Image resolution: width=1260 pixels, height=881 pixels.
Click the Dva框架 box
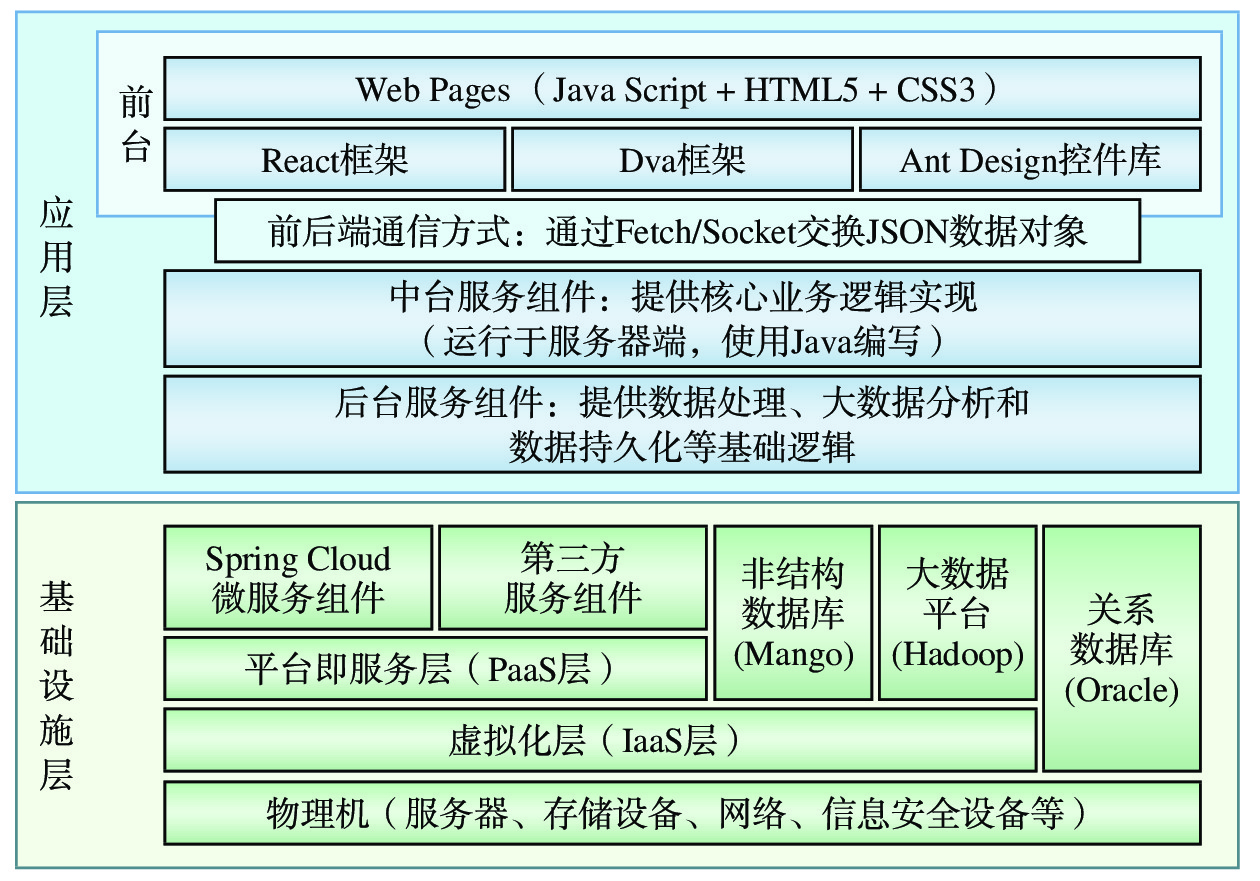pos(682,159)
